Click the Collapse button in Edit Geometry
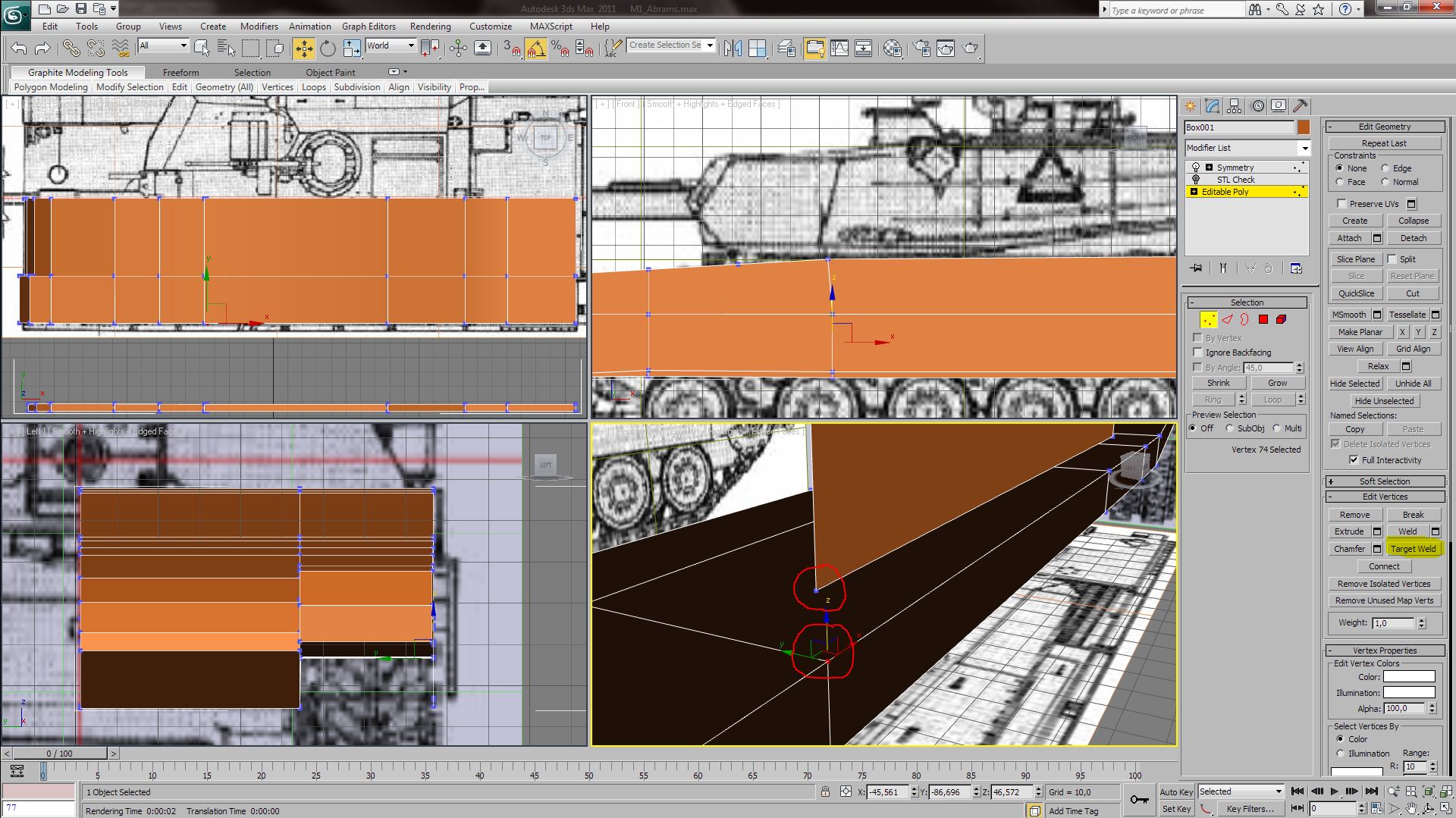 coord(1413,221)
